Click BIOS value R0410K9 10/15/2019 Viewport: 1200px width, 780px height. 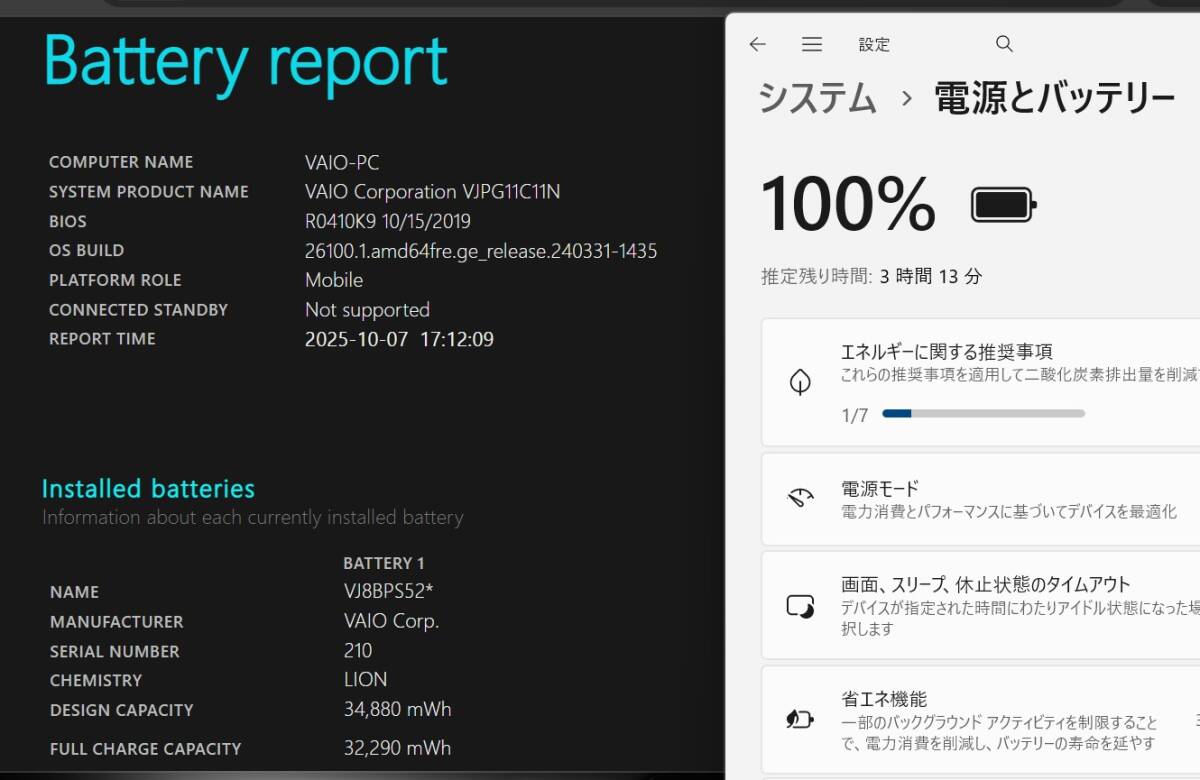click(x=387, y=221)
